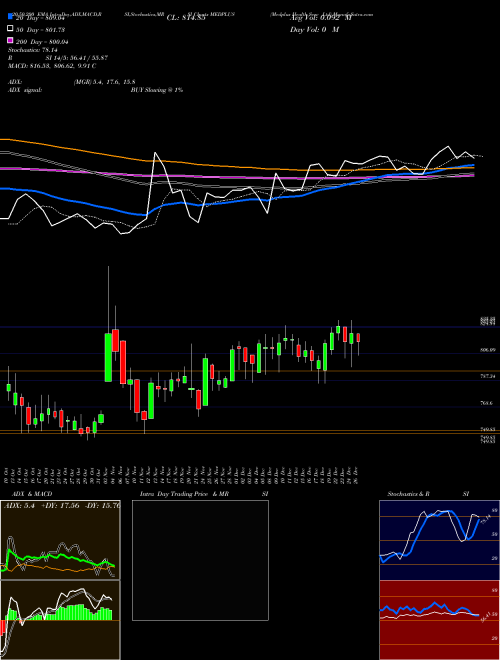Click the 'BUY Slowing @ 1%' signal text
Image resolution: width=500 pixels, height=660 pixels.
click(157, 90)
